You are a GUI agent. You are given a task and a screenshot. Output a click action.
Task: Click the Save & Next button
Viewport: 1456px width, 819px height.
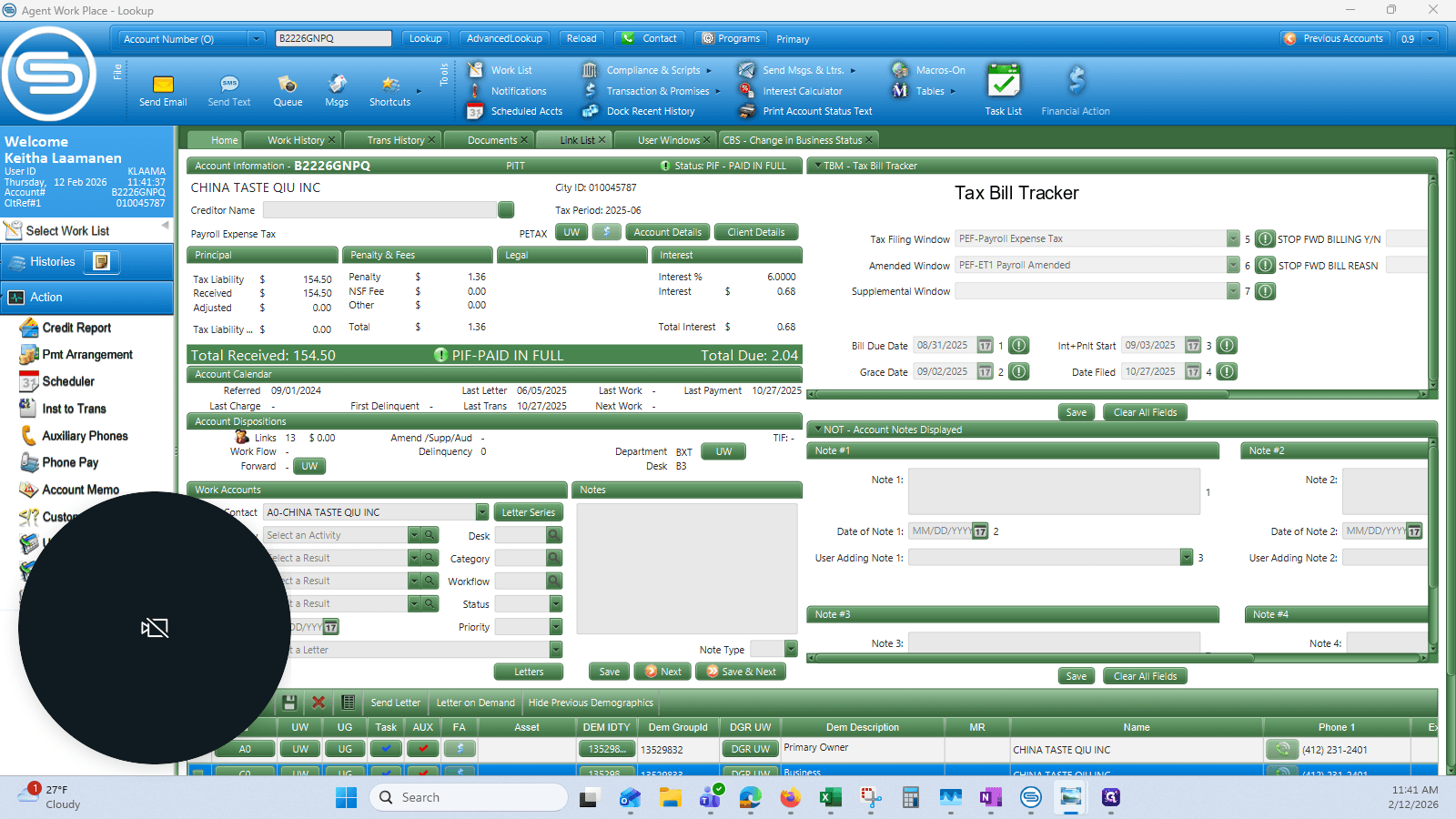(x=742, y=672)
